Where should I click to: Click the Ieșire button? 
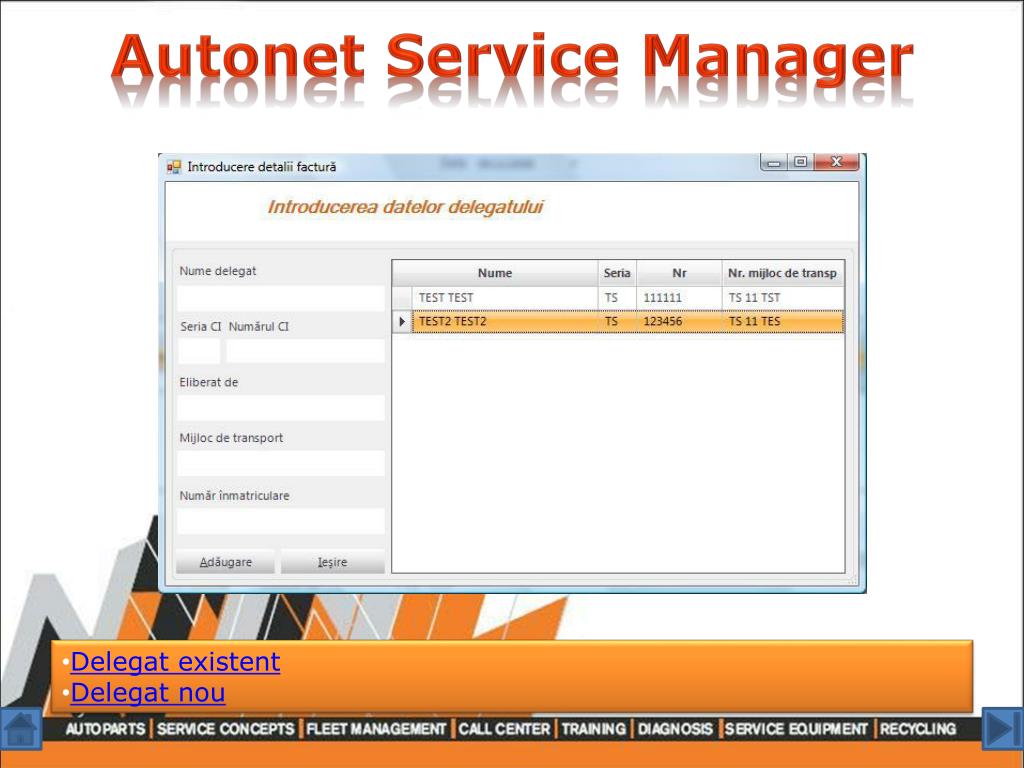tap(332, 562)
